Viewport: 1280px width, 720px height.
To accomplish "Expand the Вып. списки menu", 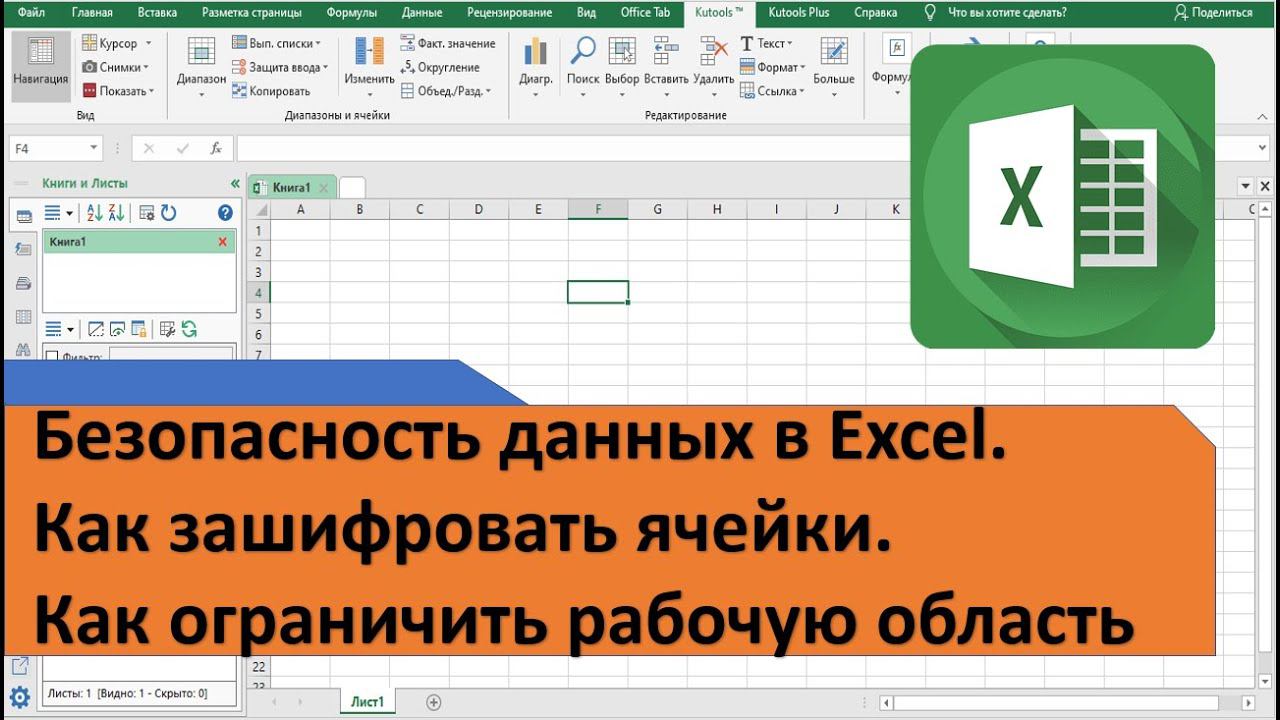I will pyautogui.click(x=277, y=43).
